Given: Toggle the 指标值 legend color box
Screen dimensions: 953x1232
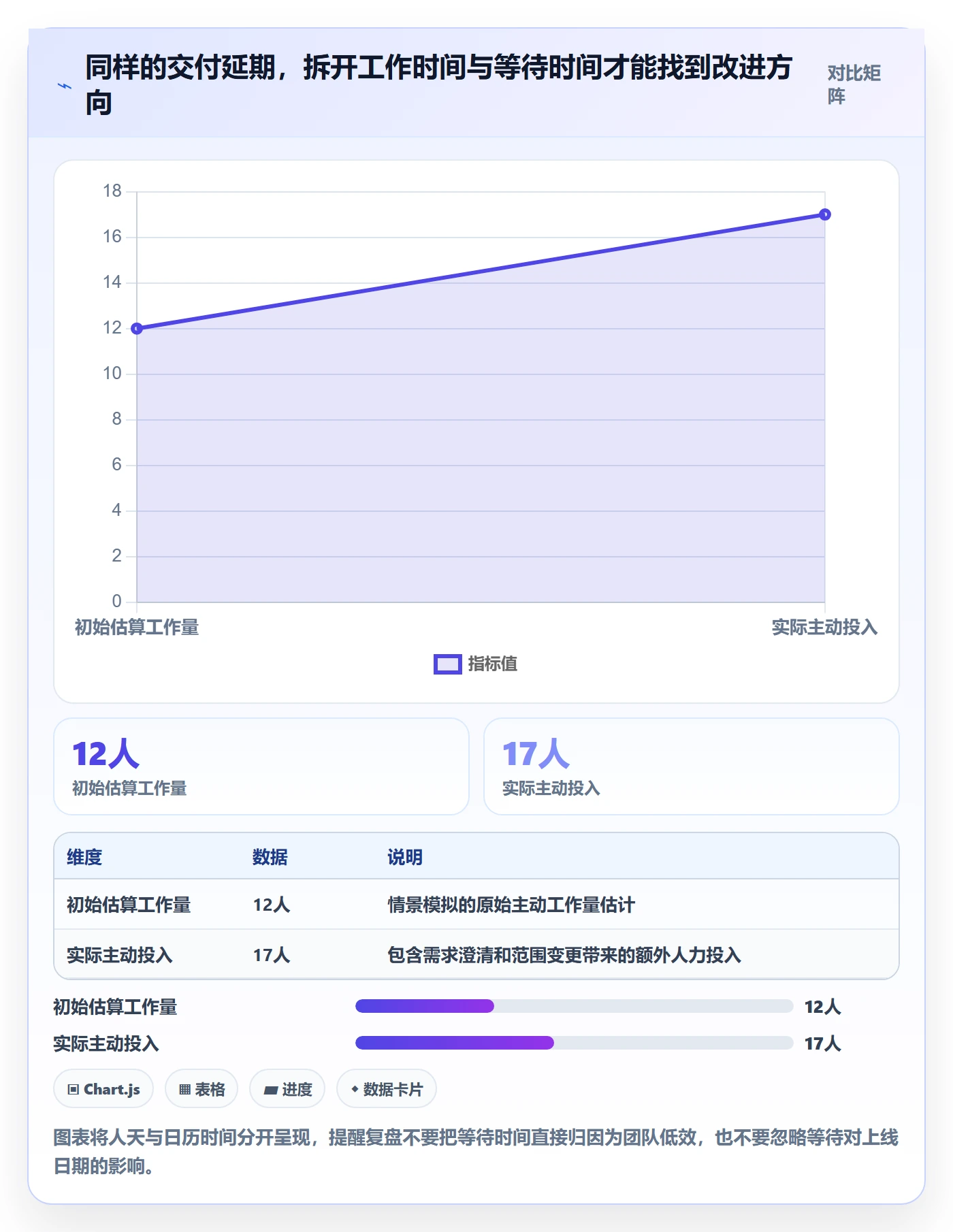Looking at the screenshot, I should 447,664.
